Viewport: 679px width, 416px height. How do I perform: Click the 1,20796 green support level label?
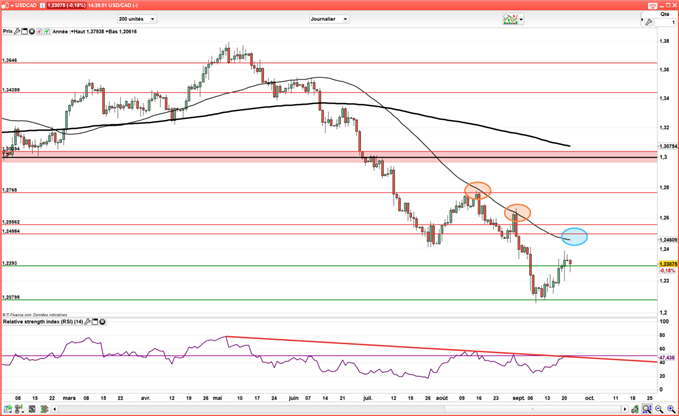[x=11, y=297]
